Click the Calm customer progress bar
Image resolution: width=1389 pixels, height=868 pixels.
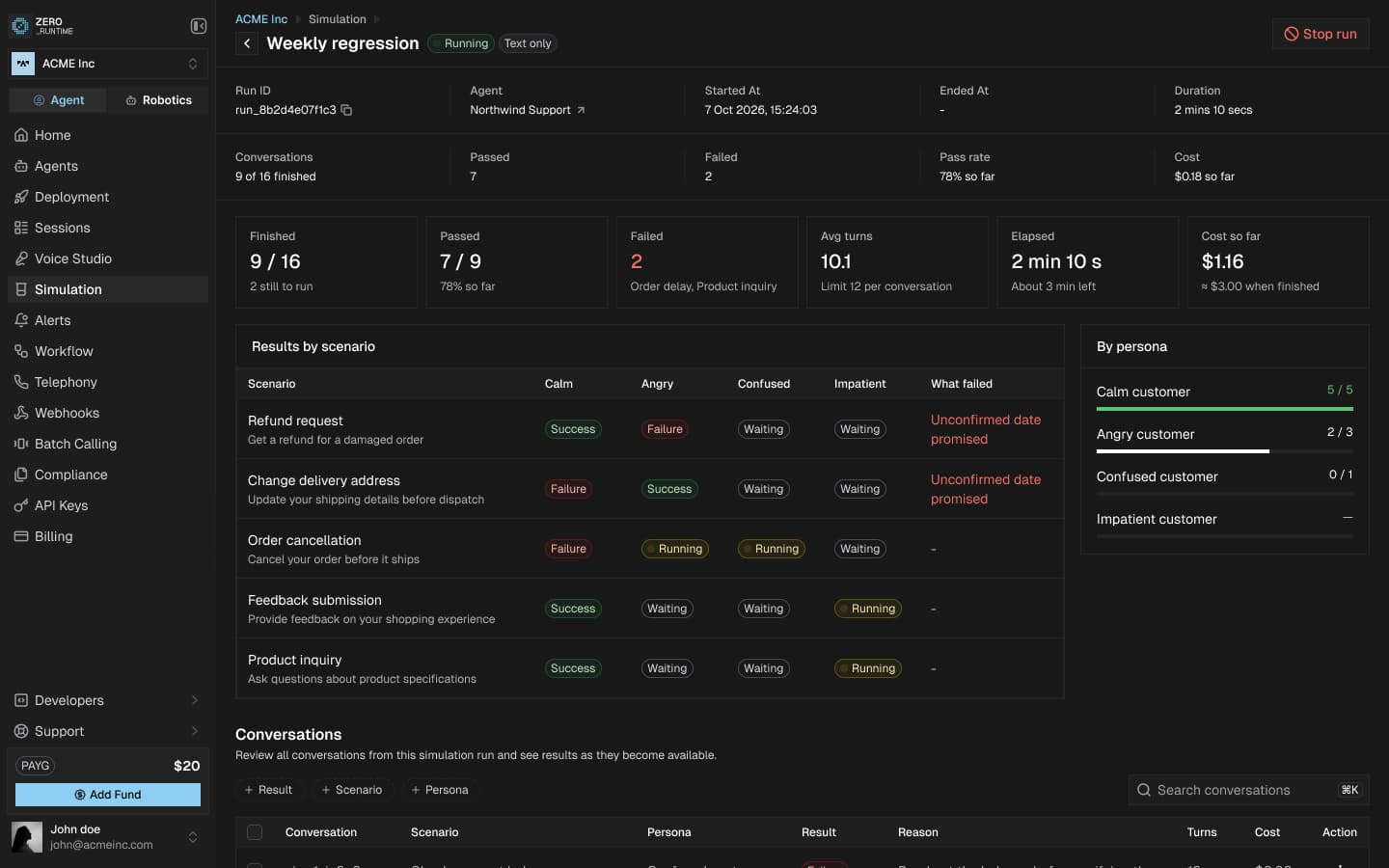1225,409
